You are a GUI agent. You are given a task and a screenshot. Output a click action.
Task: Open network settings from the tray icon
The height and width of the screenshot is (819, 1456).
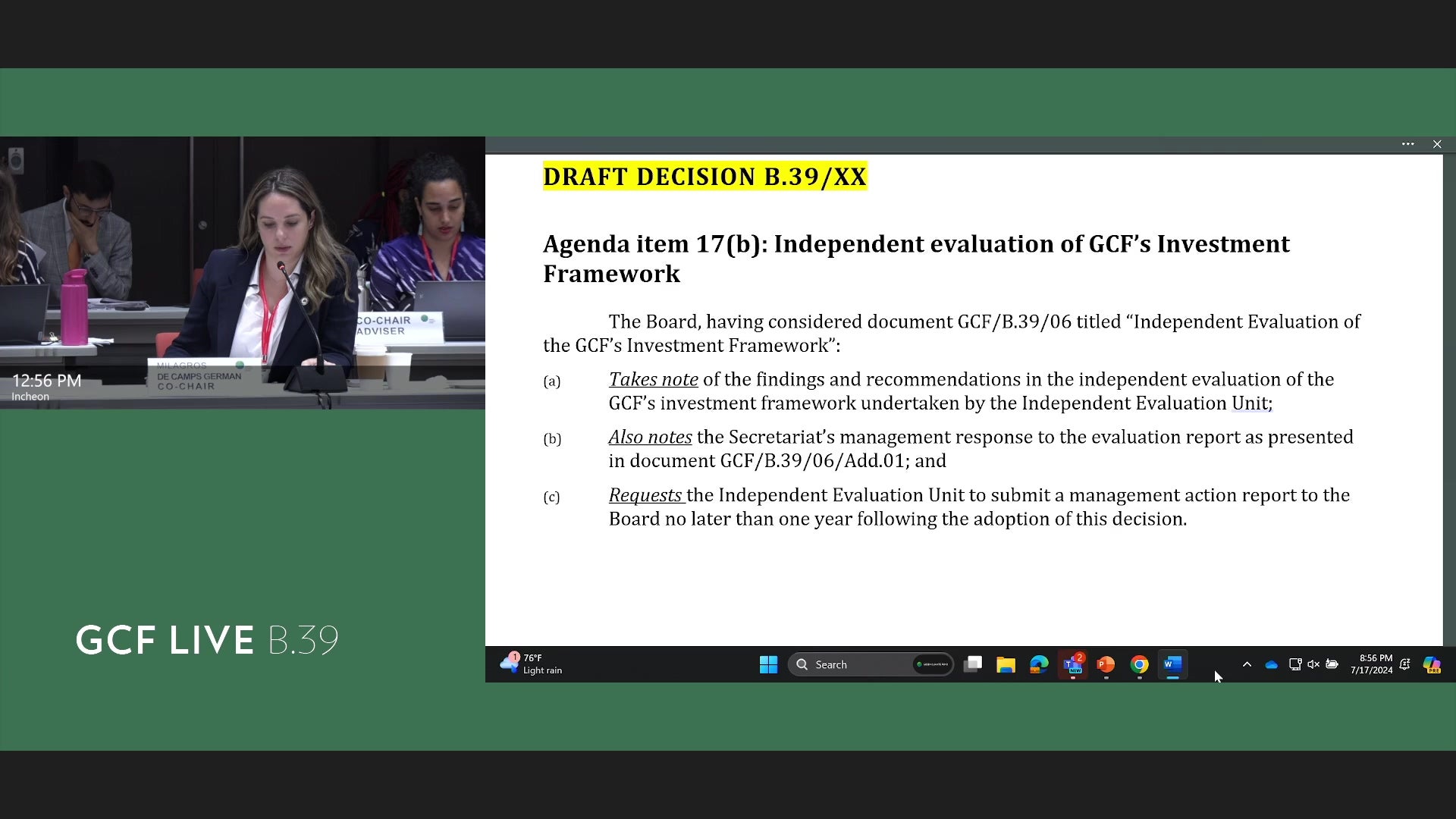coord(1295,664)
